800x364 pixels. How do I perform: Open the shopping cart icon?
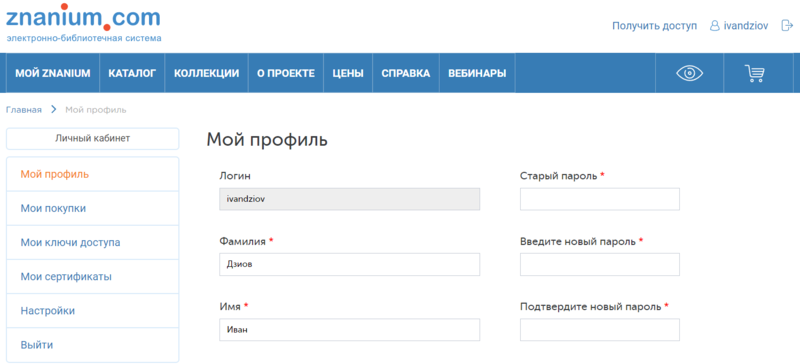(754, 73)
